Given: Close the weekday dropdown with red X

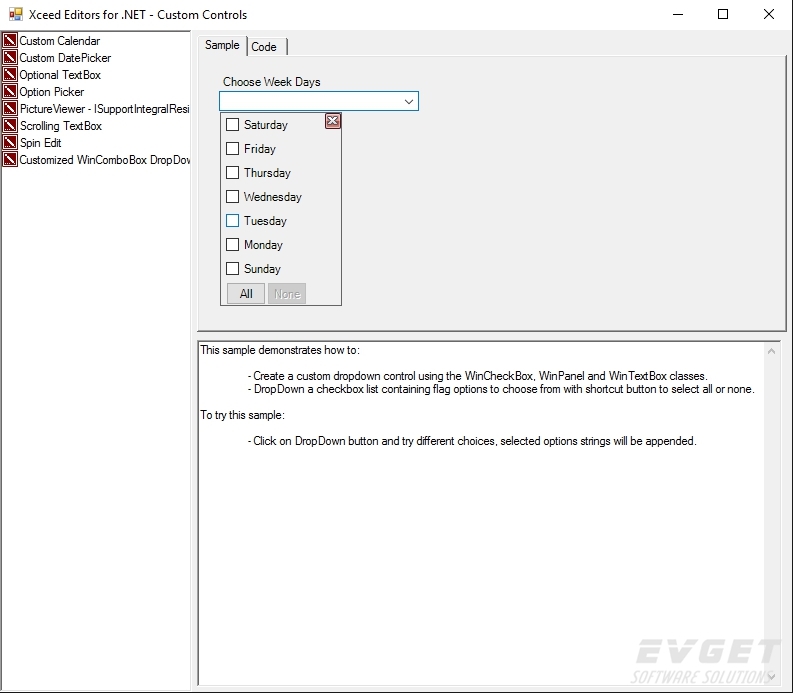Looking at the screenshot, I should 332,121.
